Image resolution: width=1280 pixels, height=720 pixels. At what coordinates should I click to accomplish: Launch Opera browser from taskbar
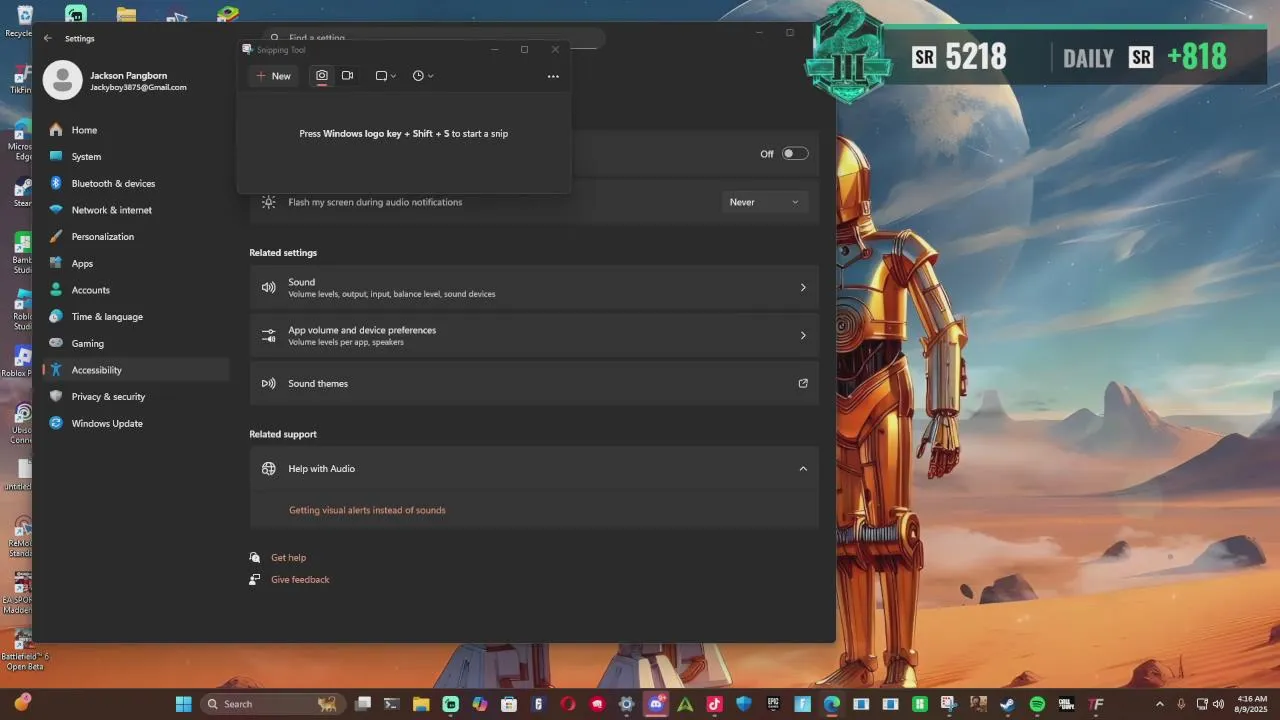point(568,704)
